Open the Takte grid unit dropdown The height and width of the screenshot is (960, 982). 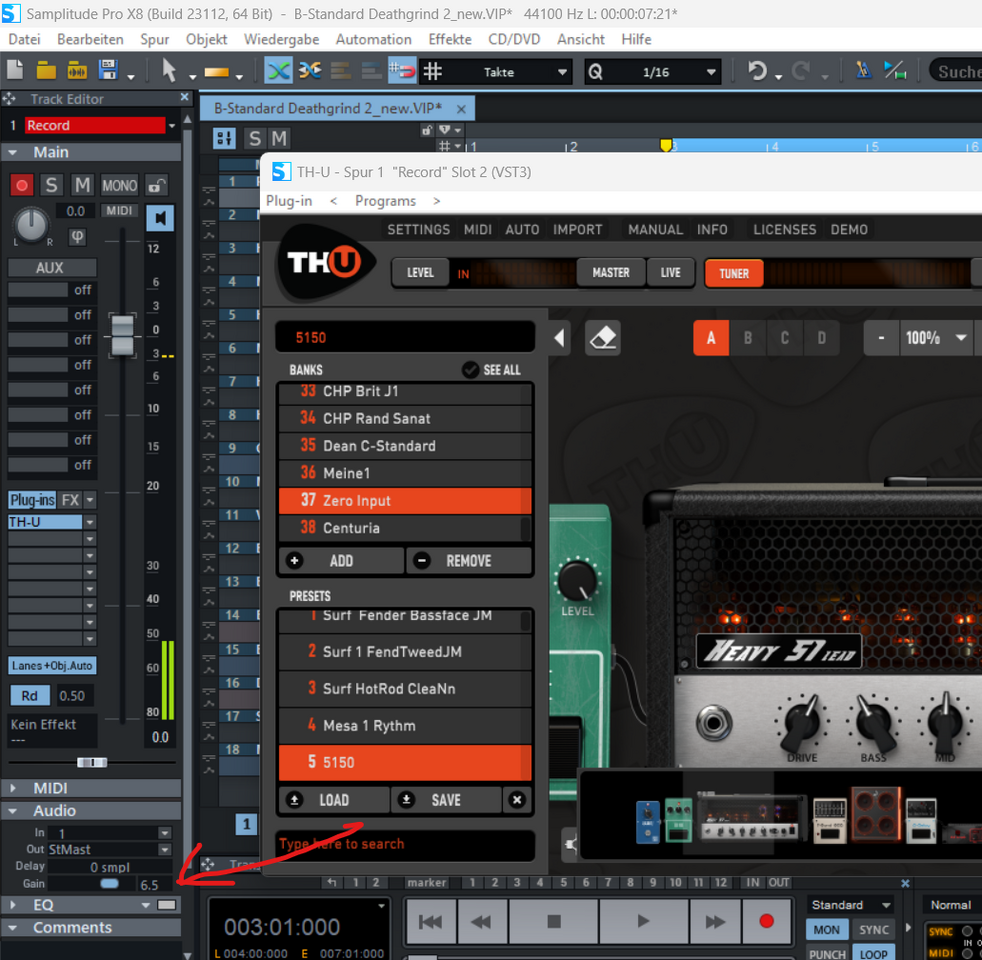[562, 72]
